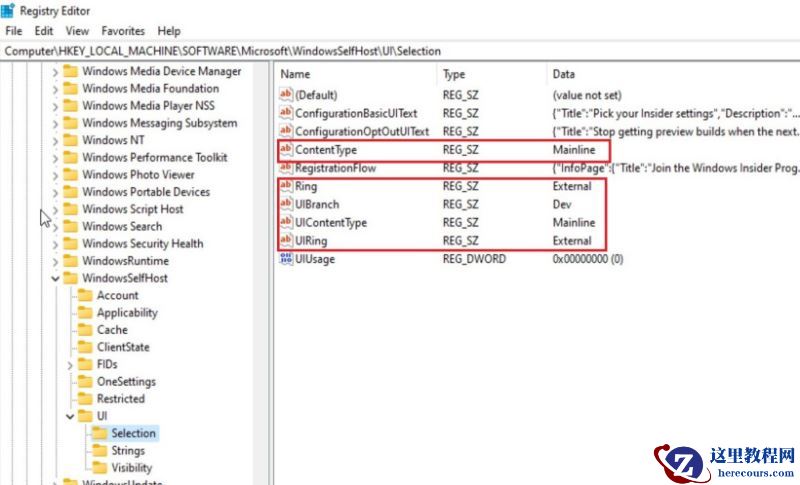Click the UIBranch string value icon
This screenshot has width=800, height=485.
coord(286,204)
